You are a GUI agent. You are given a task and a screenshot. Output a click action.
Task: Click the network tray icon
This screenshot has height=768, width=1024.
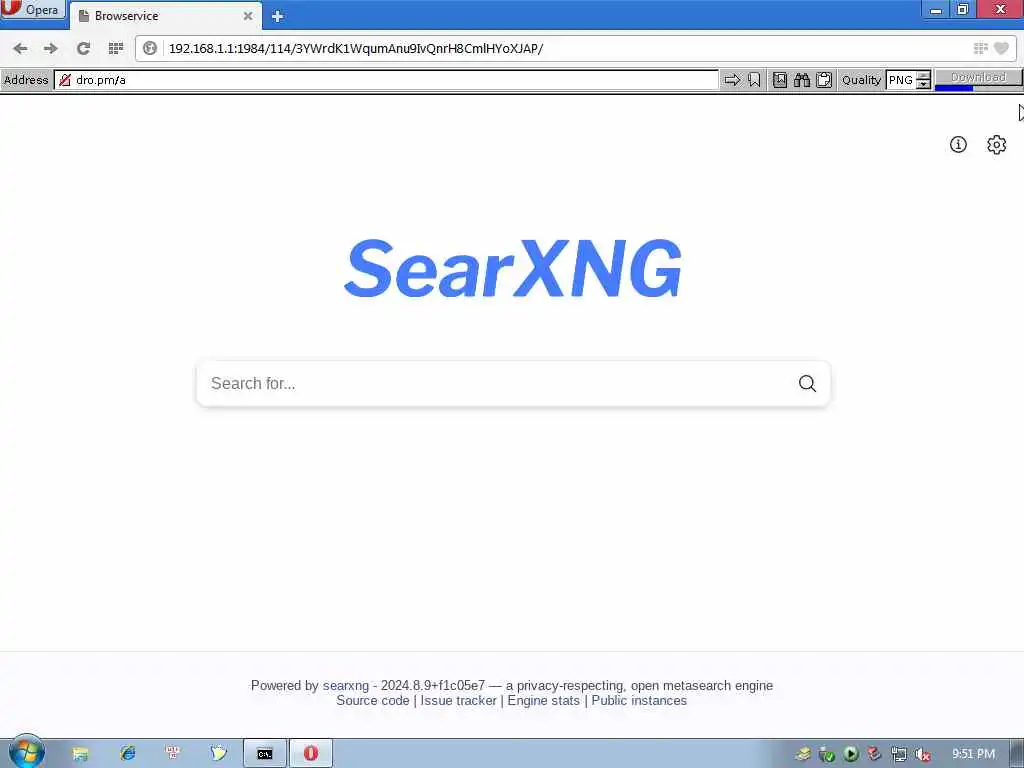pos(899,754)
